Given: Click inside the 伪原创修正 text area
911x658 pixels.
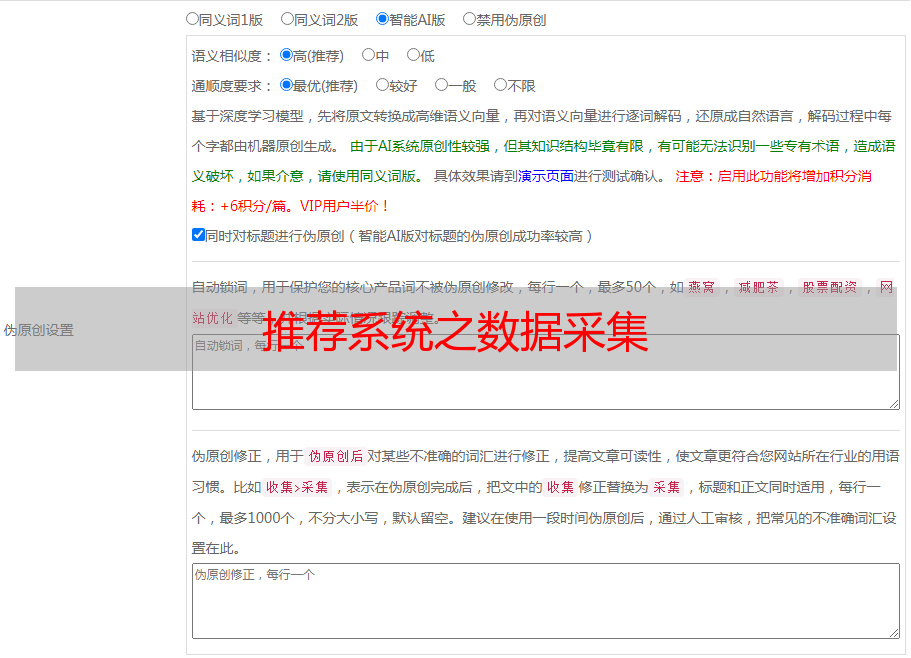Looking at the screenshot, I should click(545, 601).
